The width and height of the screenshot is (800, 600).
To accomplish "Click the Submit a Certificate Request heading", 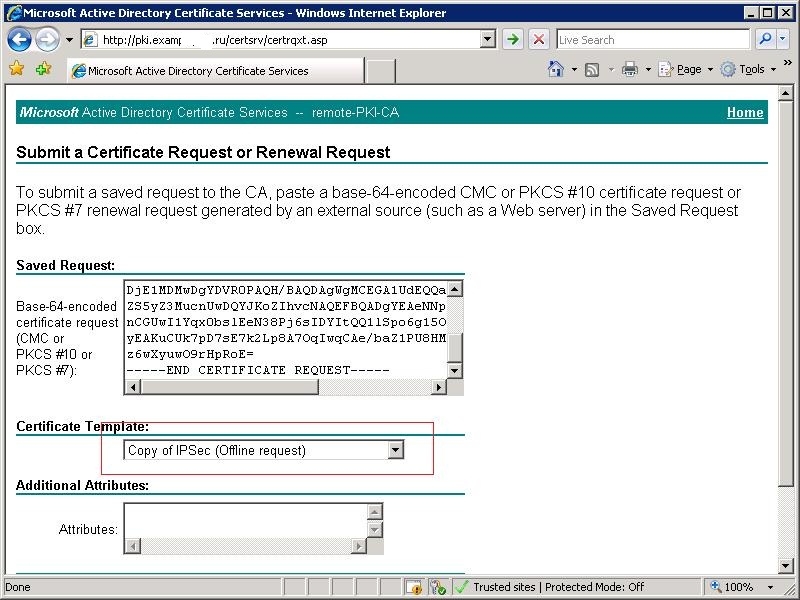I will coord(203,152).
